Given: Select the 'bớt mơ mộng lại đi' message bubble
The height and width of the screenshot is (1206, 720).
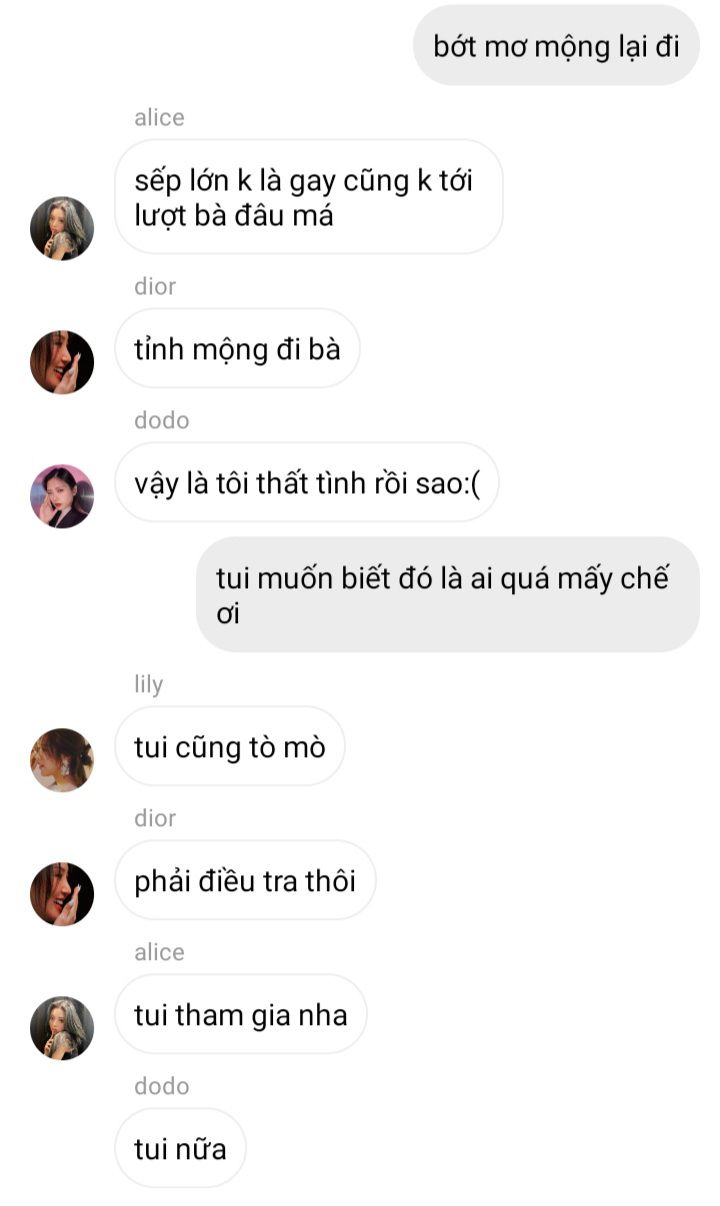Looking at the screenshot, I should pyautogui.click(x=556, y=45).
